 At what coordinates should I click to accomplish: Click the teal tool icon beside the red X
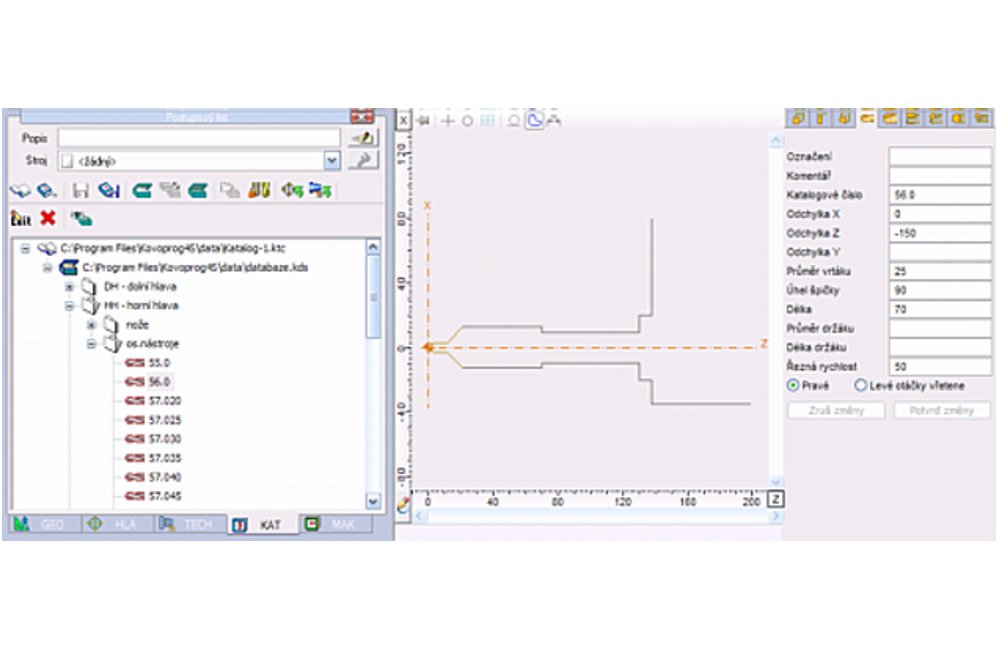tap(81, 219)
